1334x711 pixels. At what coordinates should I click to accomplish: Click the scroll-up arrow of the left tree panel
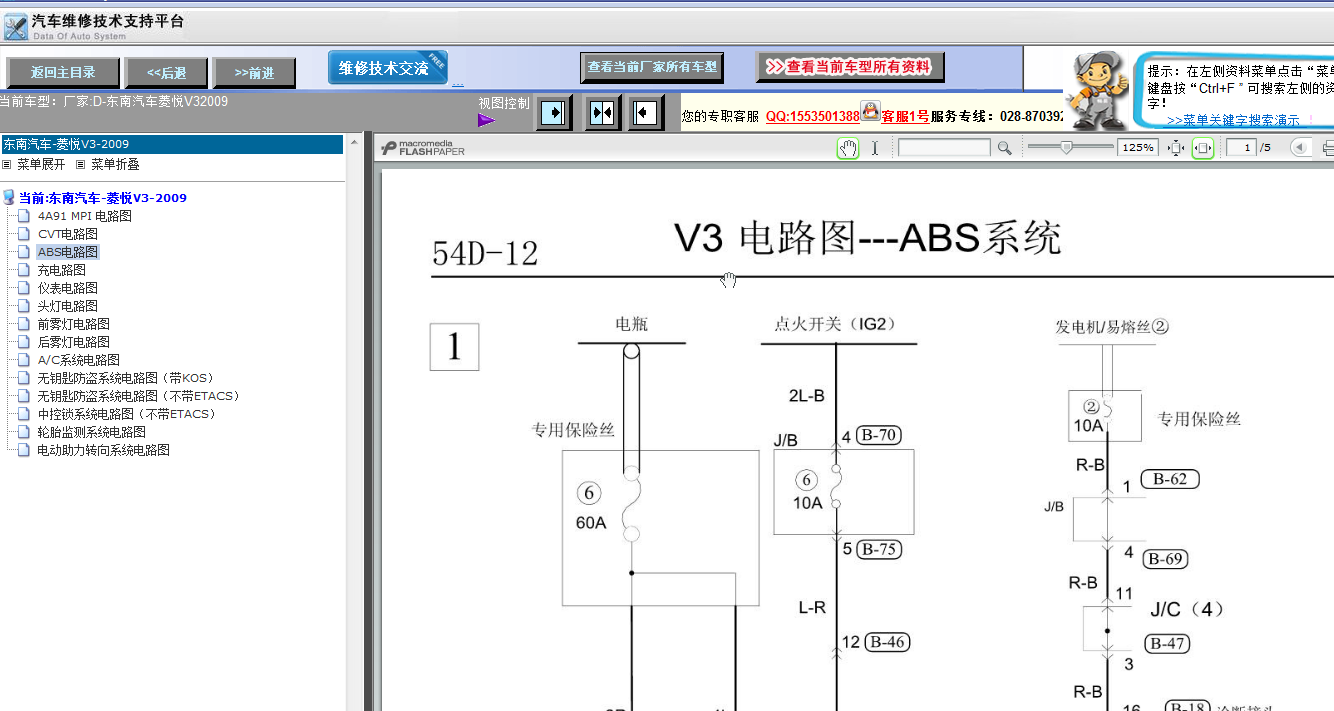354,141
